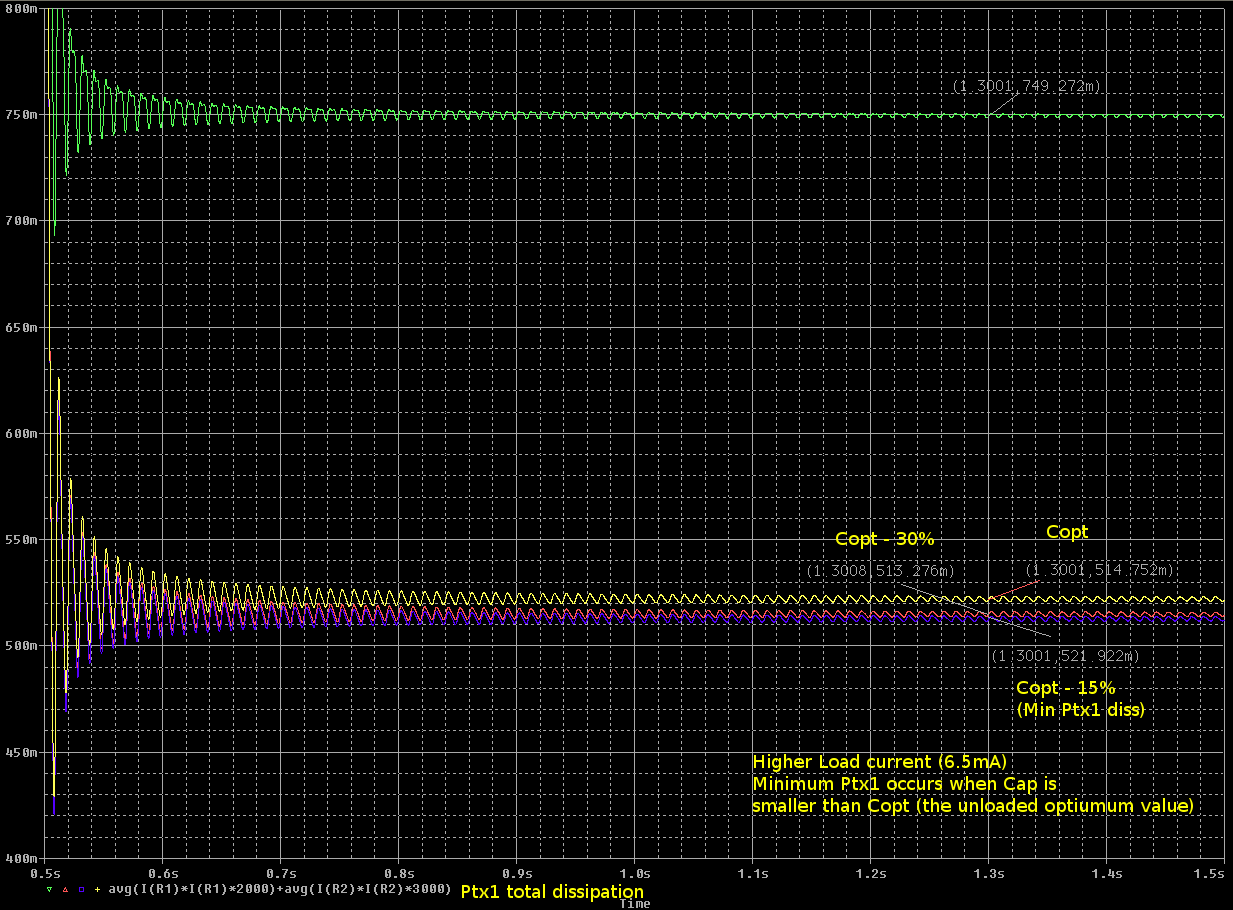Click the green triangle trace symbol in legend
1233x910 pixels.
[49, 889]
